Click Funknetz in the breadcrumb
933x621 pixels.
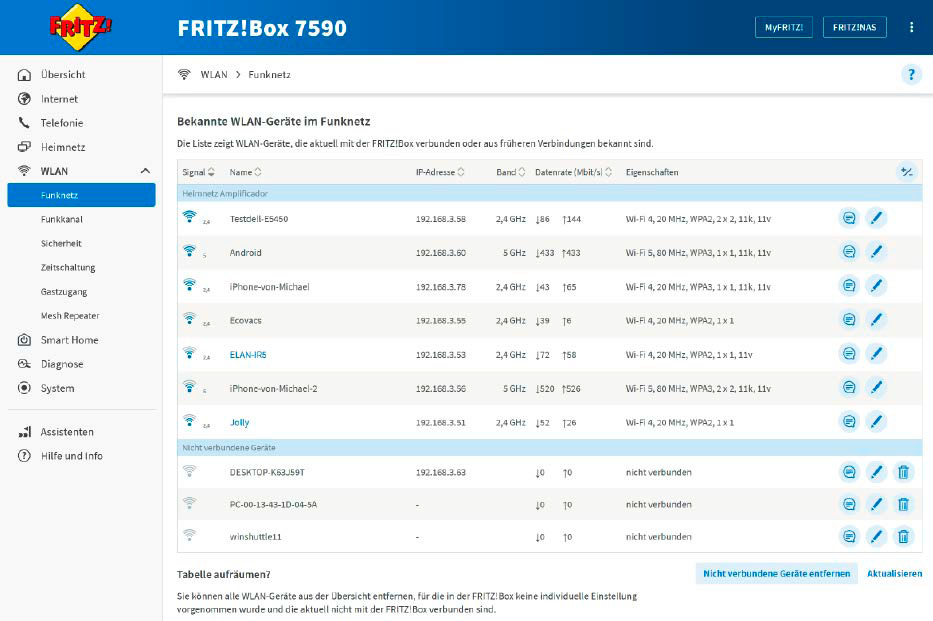(x=270, y=74)
